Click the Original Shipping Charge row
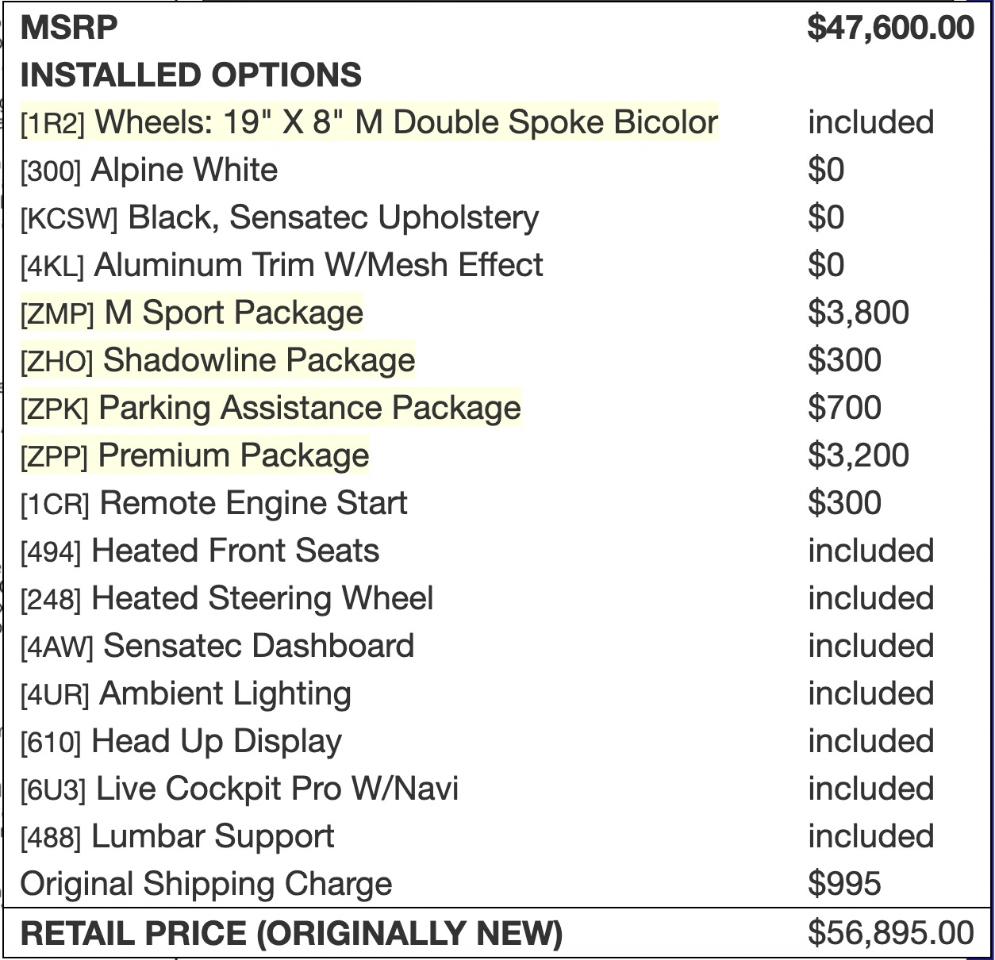Image resolution: width=995 pixels, height=960 pixels. (206, 884)
